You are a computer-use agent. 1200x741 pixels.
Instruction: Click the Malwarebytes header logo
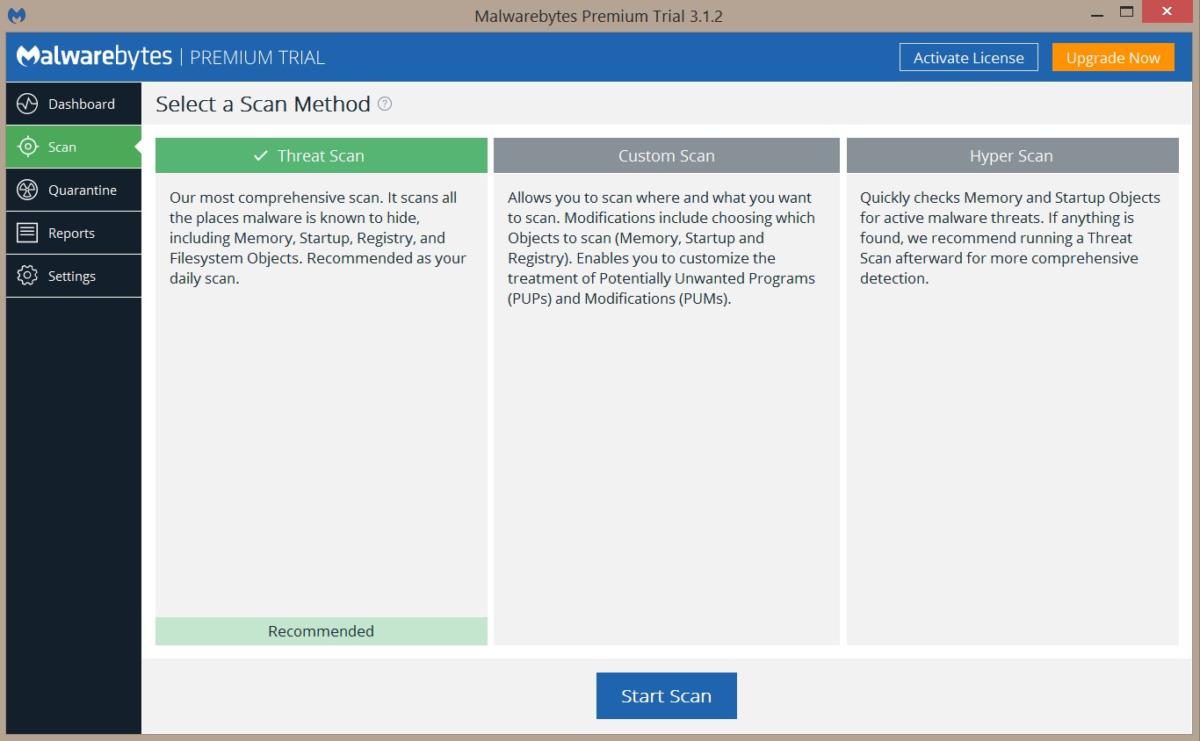pos(95,57)
